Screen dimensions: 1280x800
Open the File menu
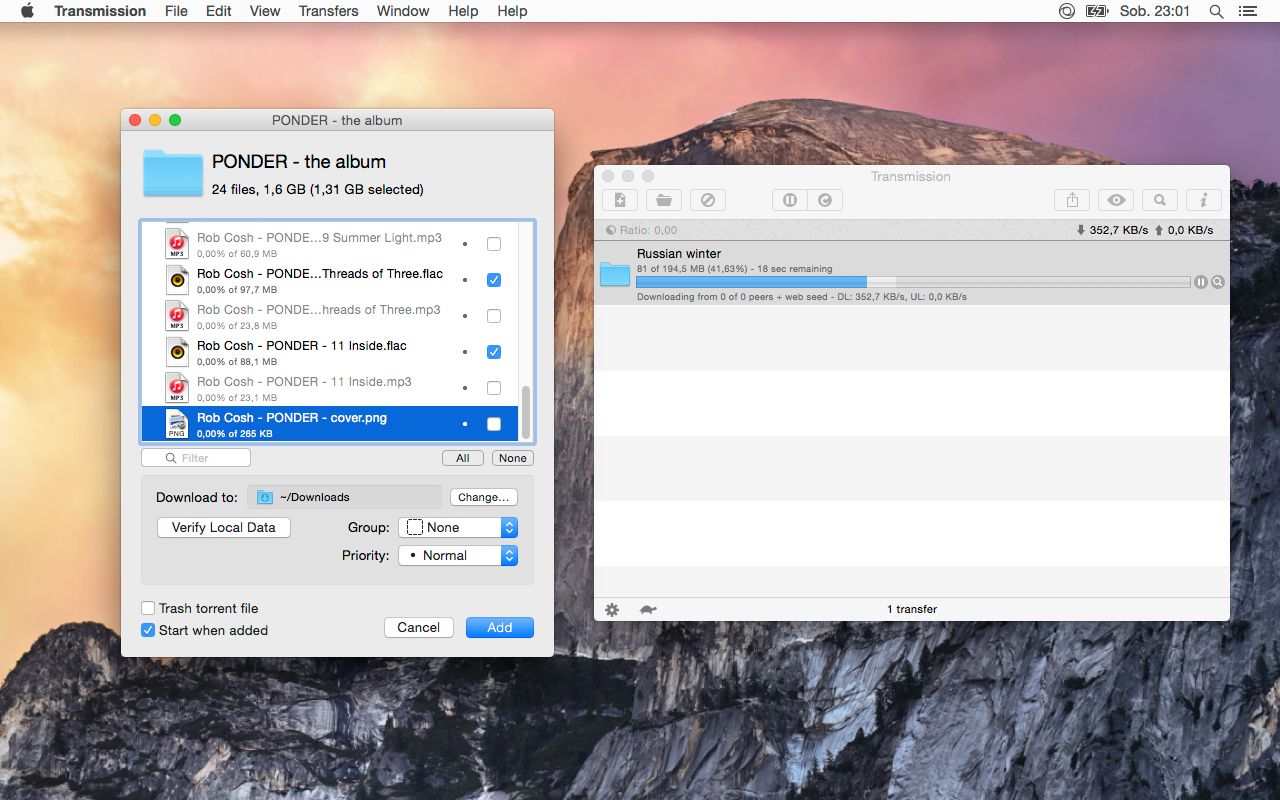[176, 11]
